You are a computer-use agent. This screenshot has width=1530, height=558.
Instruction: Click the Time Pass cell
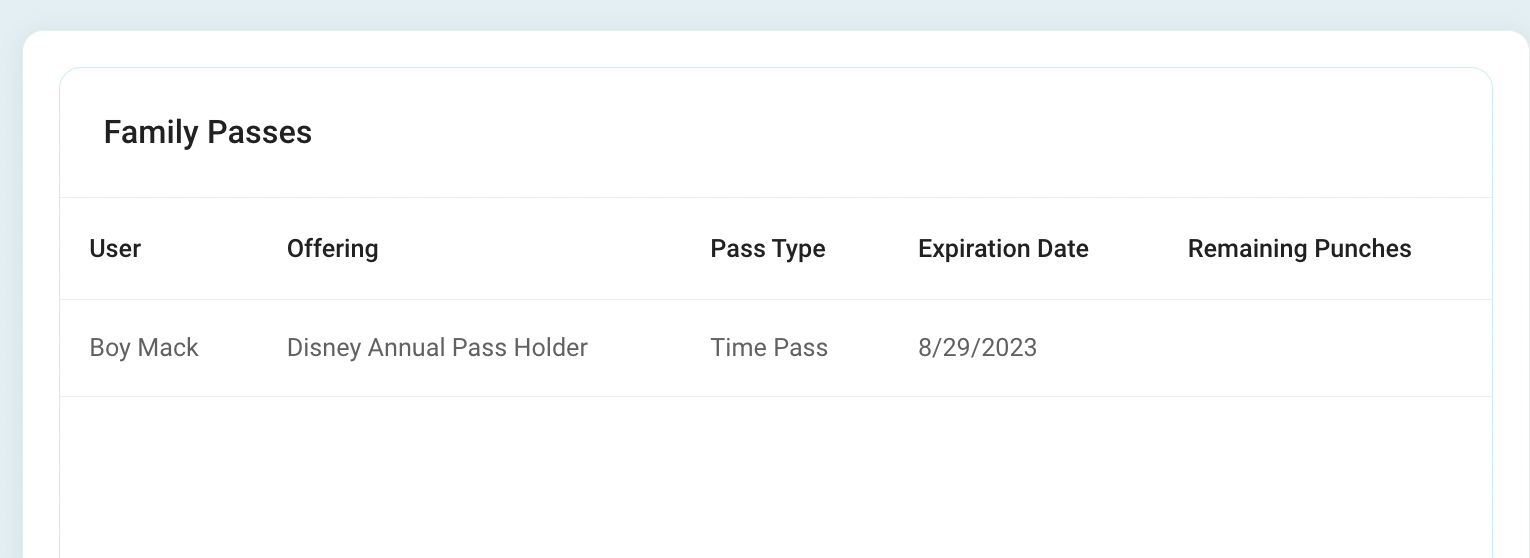pyautogui.click(x=769, y=348)
